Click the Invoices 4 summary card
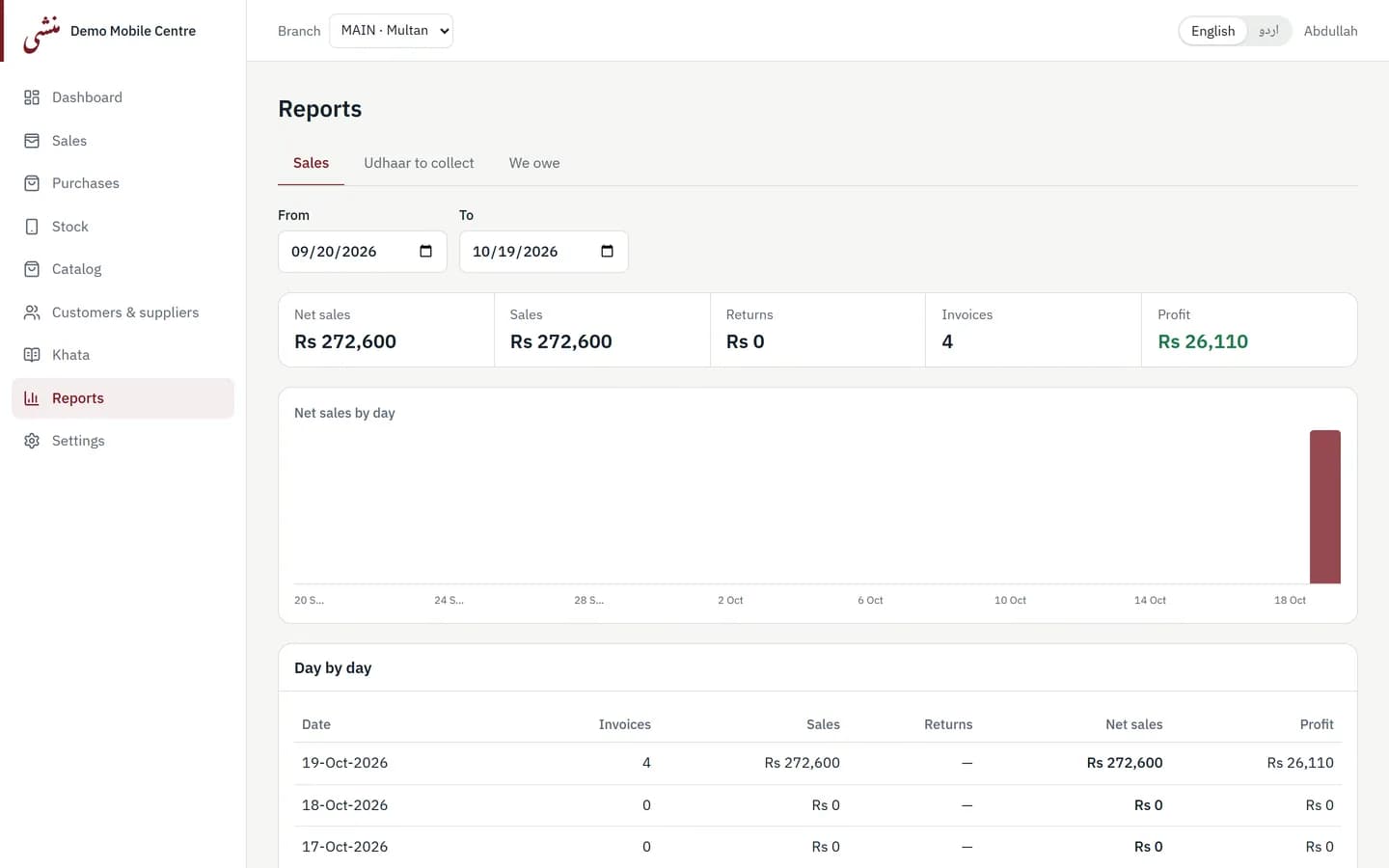 tap(1033, 330)
